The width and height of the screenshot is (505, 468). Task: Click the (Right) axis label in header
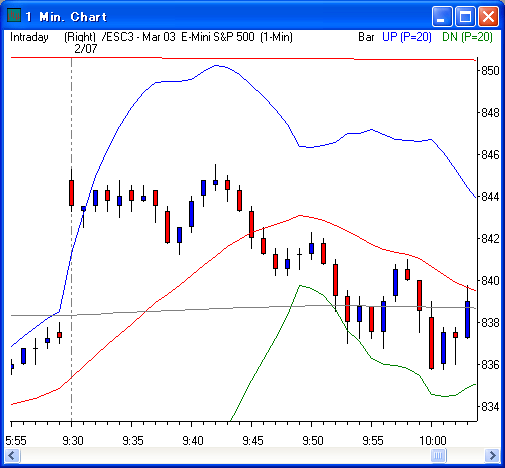[80, 37]
